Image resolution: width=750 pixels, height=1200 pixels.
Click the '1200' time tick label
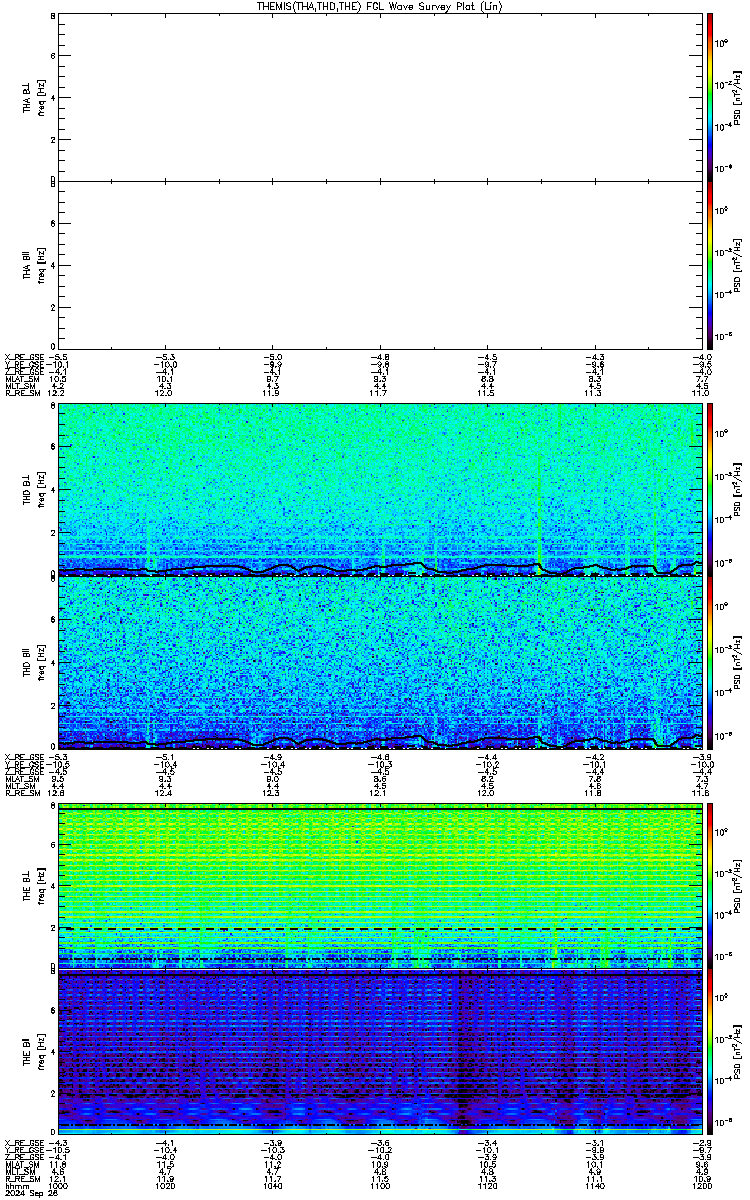pyautogui.click(x=700, y=1186)
